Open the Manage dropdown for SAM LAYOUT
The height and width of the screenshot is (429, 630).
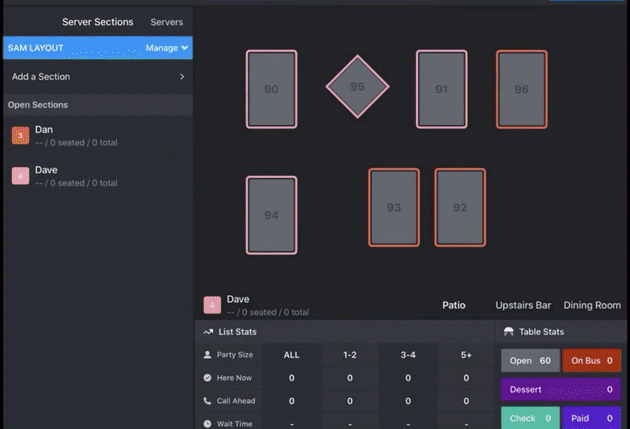[x=166, y=48]
